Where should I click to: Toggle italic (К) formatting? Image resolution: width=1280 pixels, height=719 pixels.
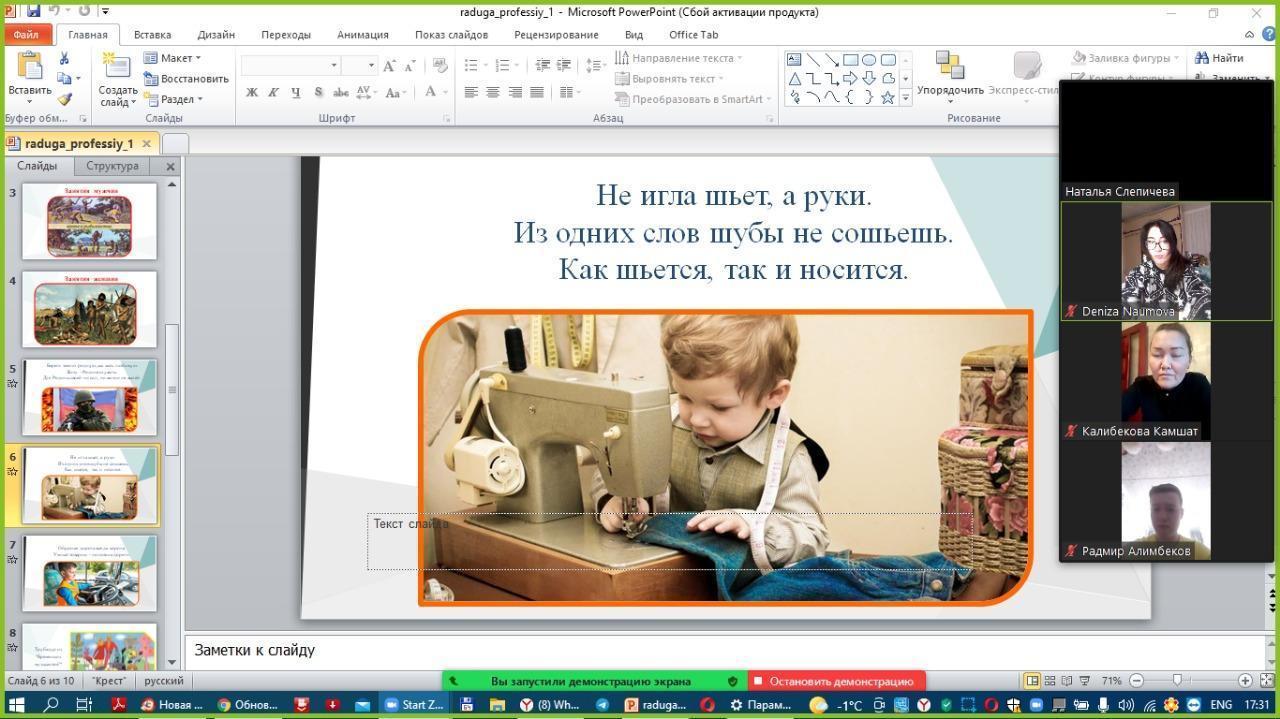[x=273, y=92]
